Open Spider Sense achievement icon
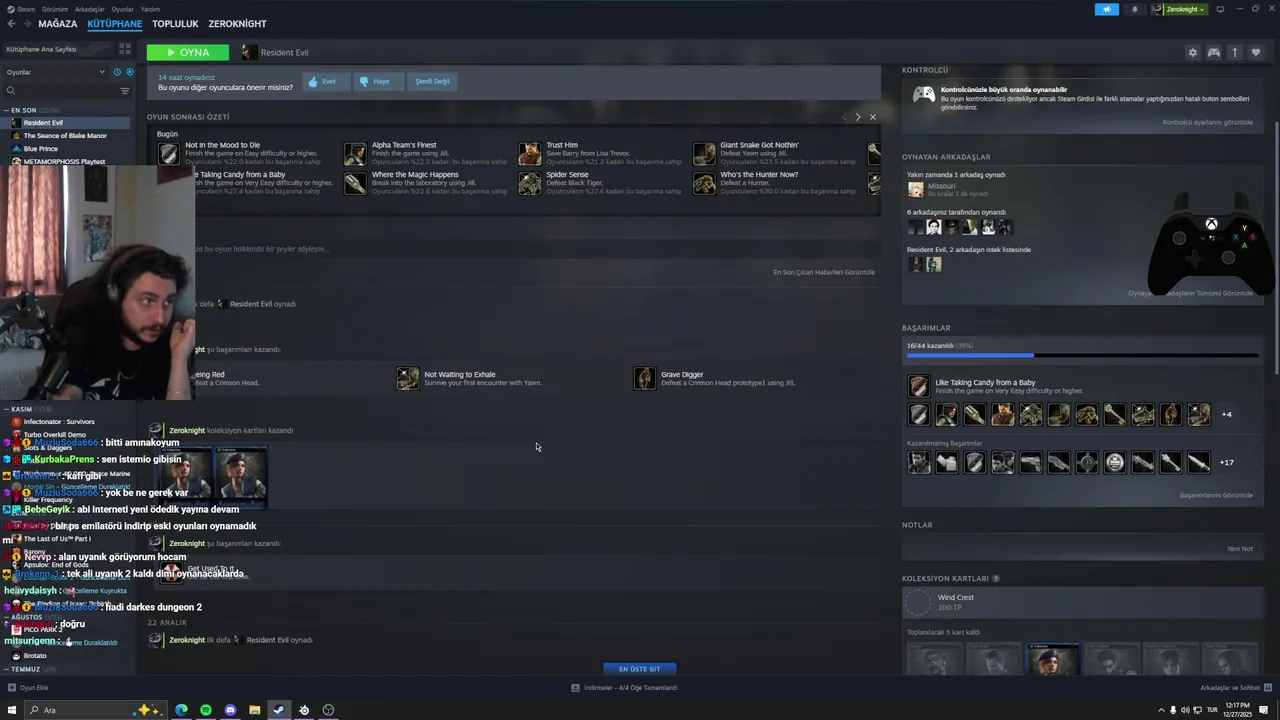Screen dimensions: 1280x720 [x=530, y=183]
